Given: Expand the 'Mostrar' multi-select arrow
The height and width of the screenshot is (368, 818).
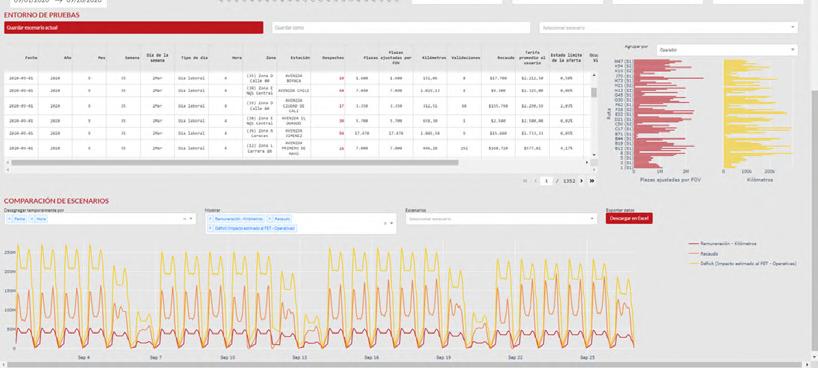Looking at the screenshot, I should pos(391,223).
